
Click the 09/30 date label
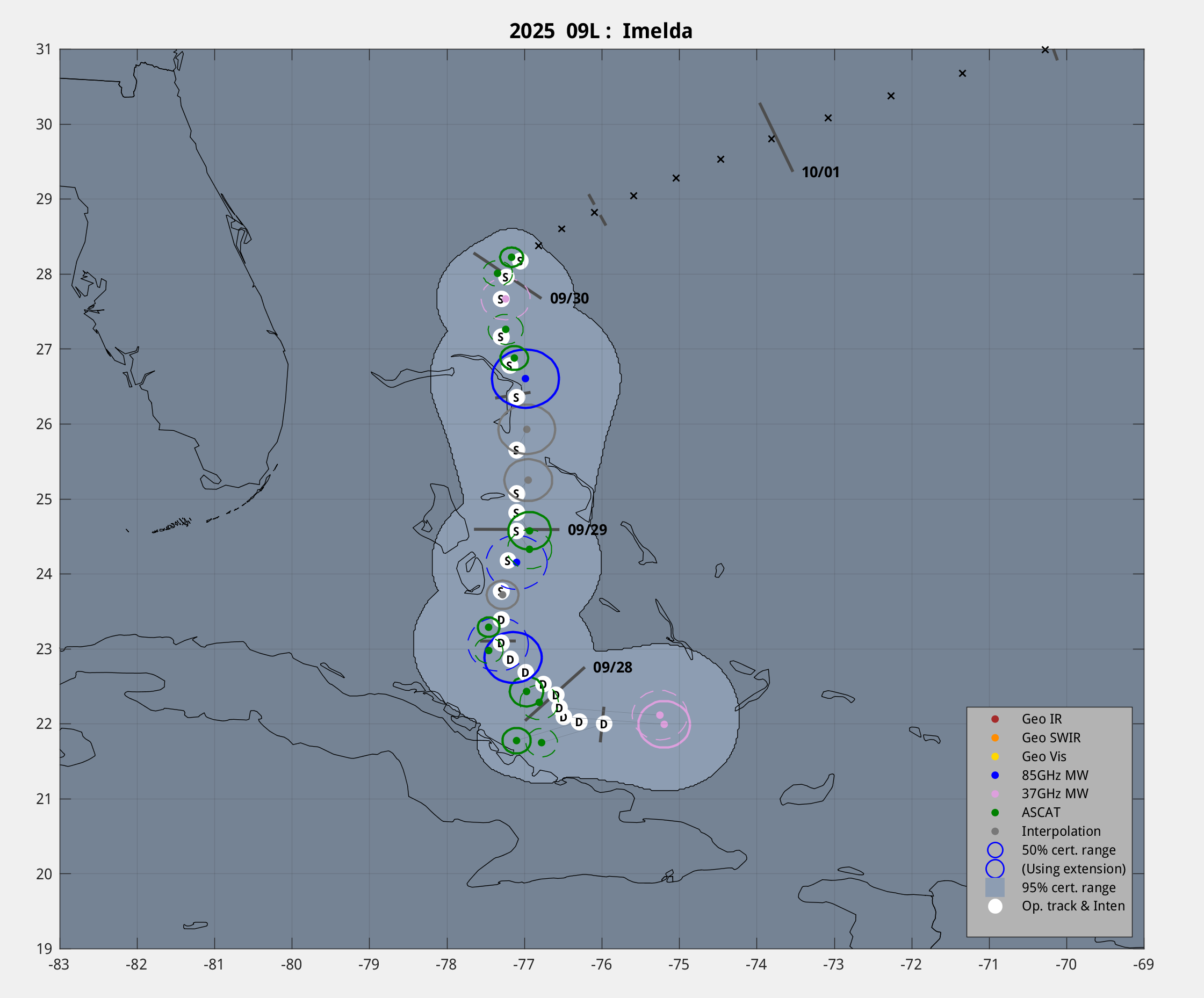coord(569,298)
